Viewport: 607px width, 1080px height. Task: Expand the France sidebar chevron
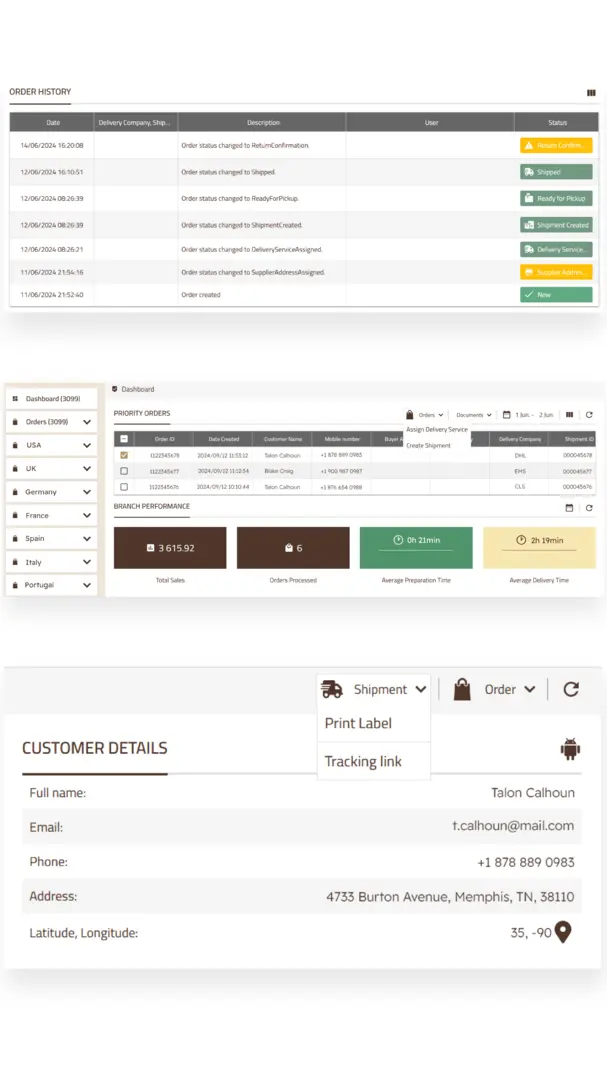[x=87, y=515]
